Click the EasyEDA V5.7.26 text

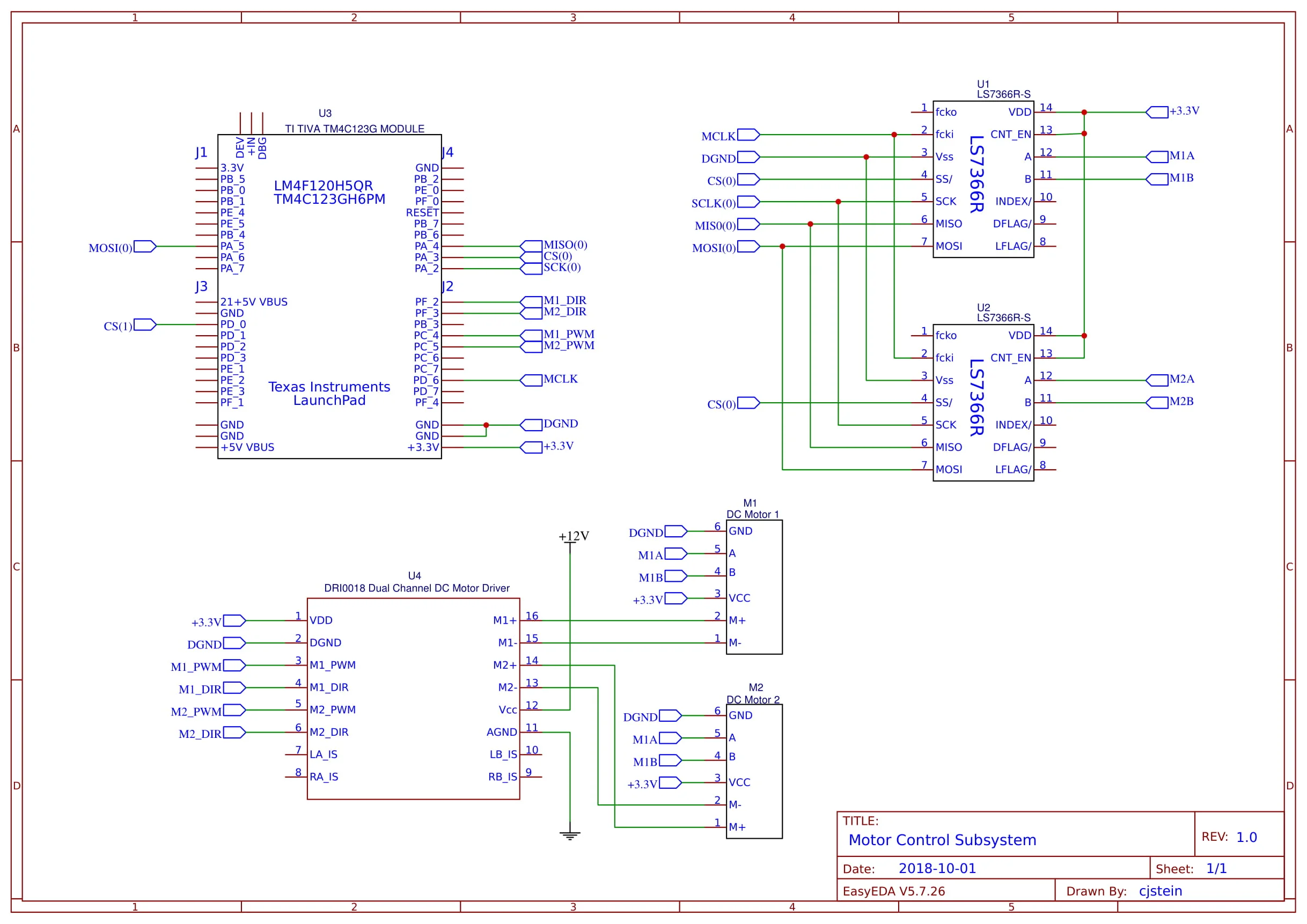[x=894, y=891]
